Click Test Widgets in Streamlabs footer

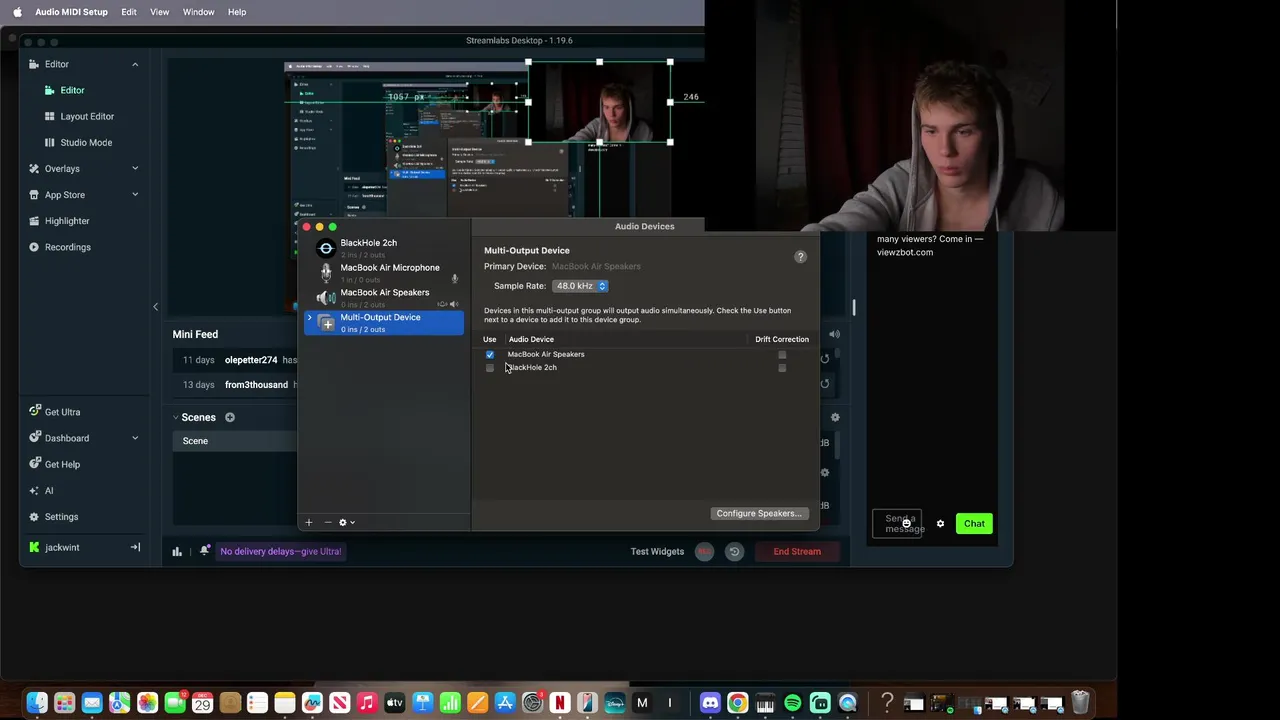657,551
